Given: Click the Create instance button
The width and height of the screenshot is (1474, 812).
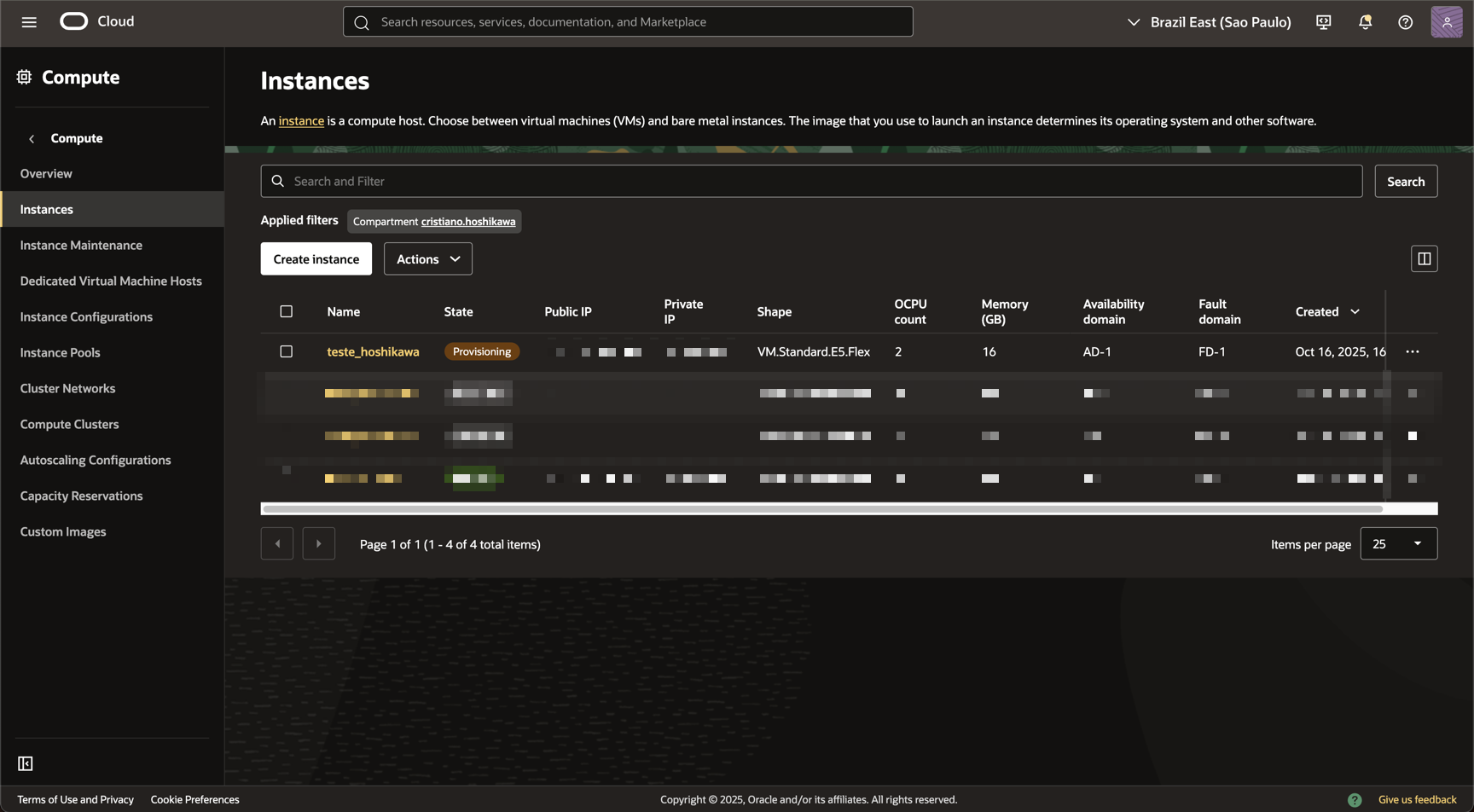Looking at the screenshot, I should click(x=316, y=258).
